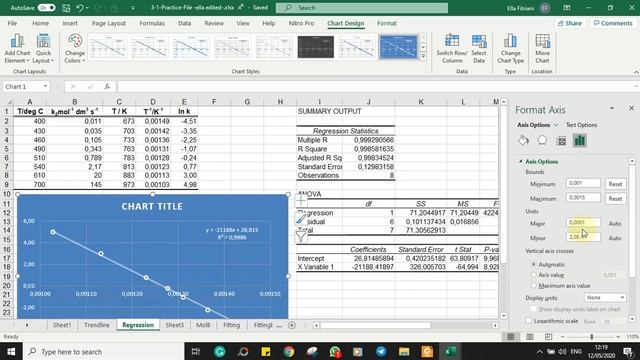Click Chart Filters funnel button beside chart
This screenshot has height=360, width=640.
pyautogui.click(x=301, y=236)
